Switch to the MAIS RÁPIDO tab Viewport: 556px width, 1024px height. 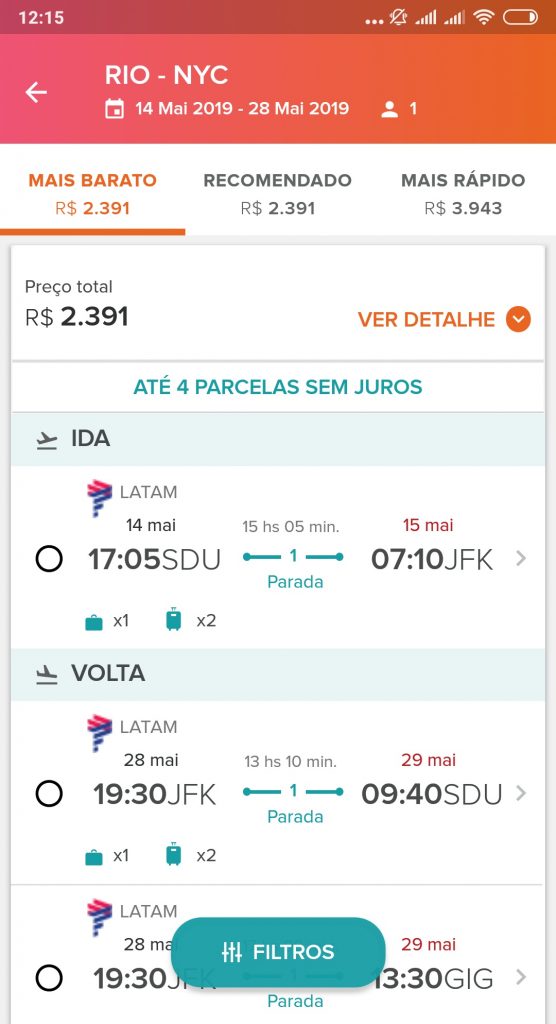(x=463, y=193)
